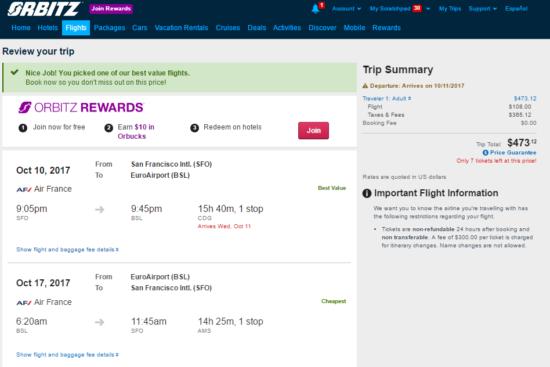Click the Orbitz Rewards logo
This screenshot has width=550, height=367.
coord(81,108)
